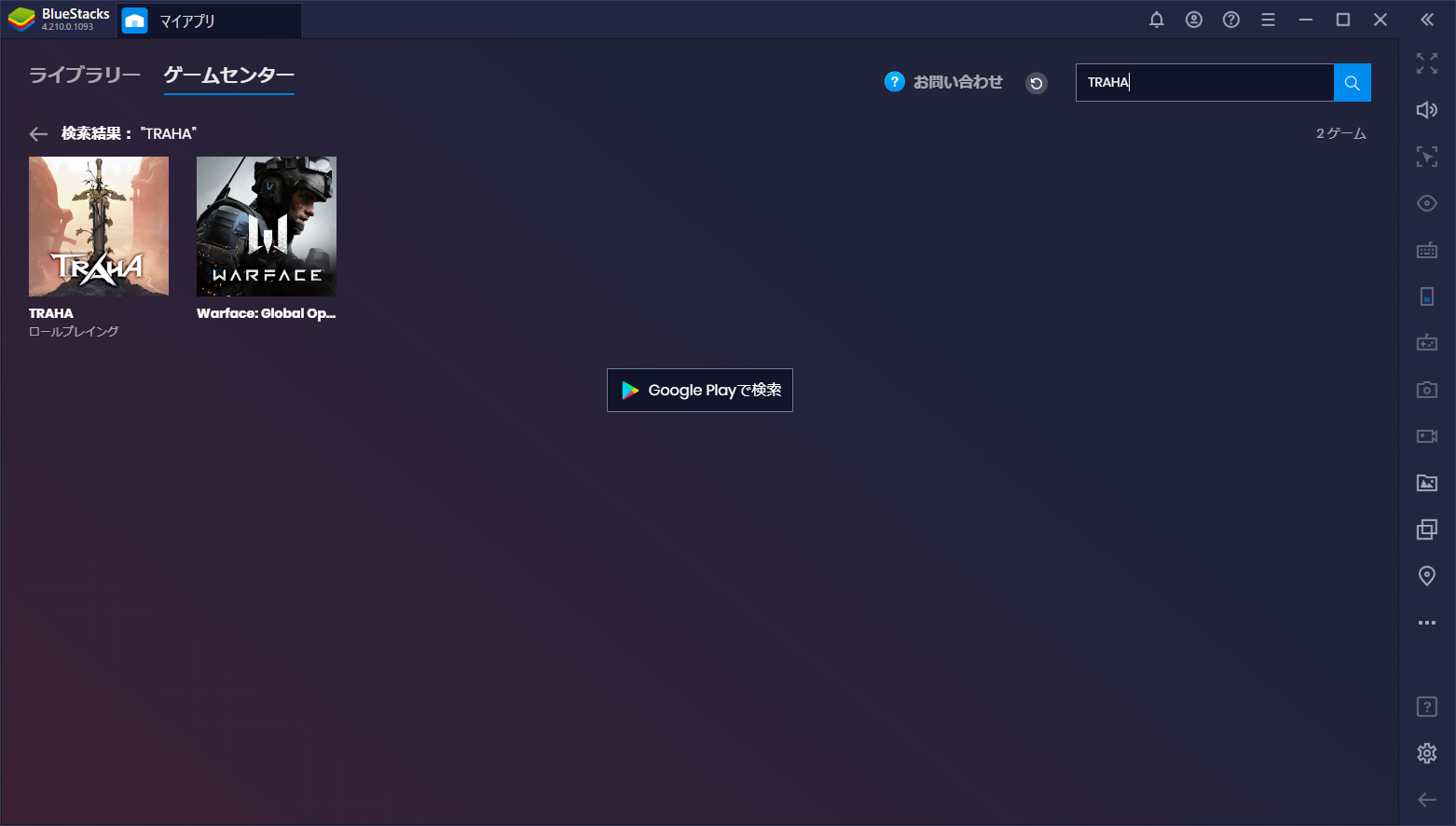The image size is (1456, 826).
Task: Minimize the BlueStacks window
Action: point(1306,20)
